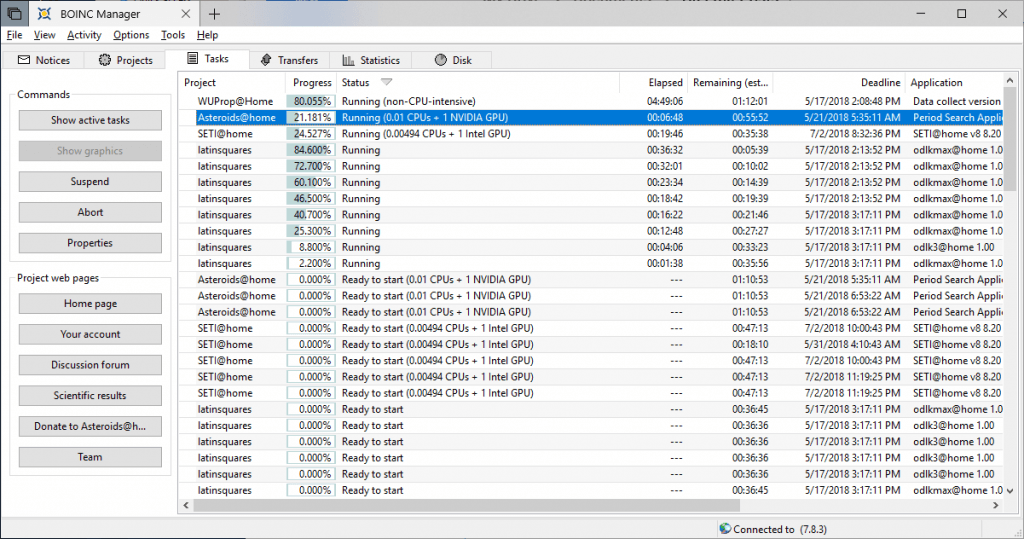The width and height of the screenshot is (1024, 539).
Task: Click 'Running (non-CPU-intensive)' status text
Action: [409, 101]
